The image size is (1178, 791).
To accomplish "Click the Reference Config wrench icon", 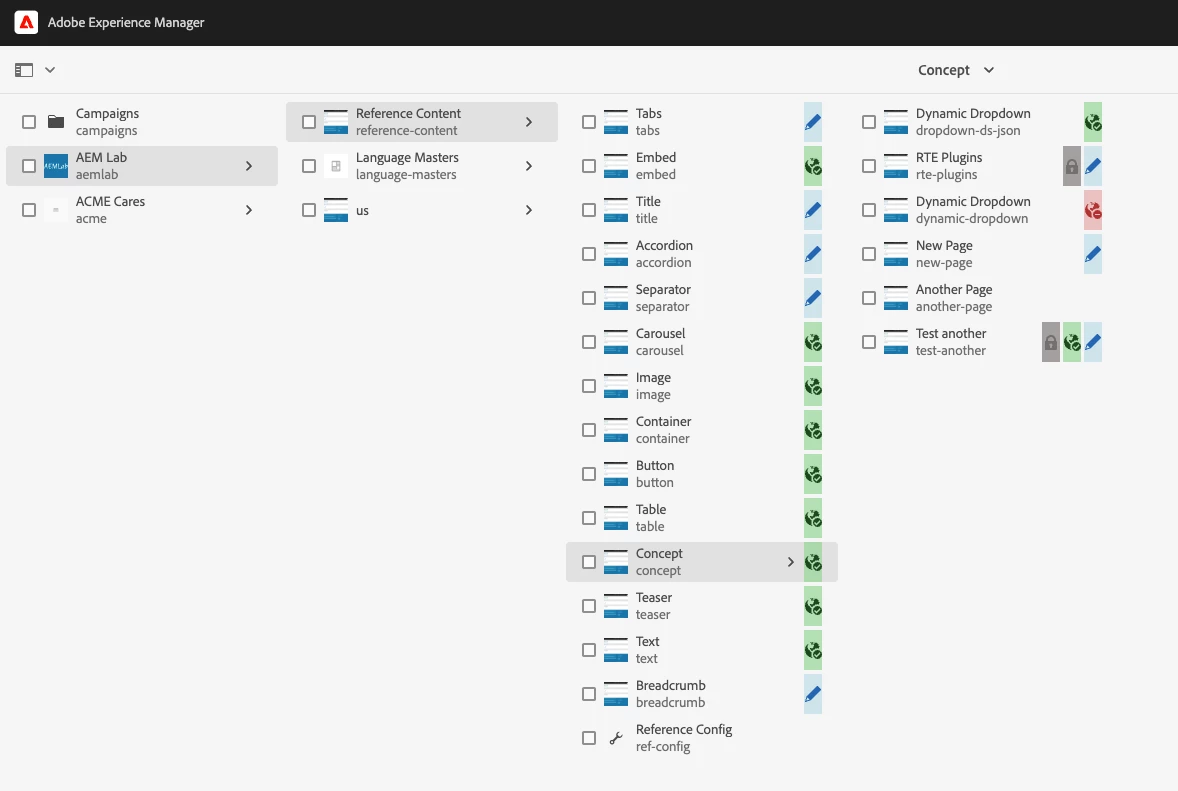I will coord(616,738).
